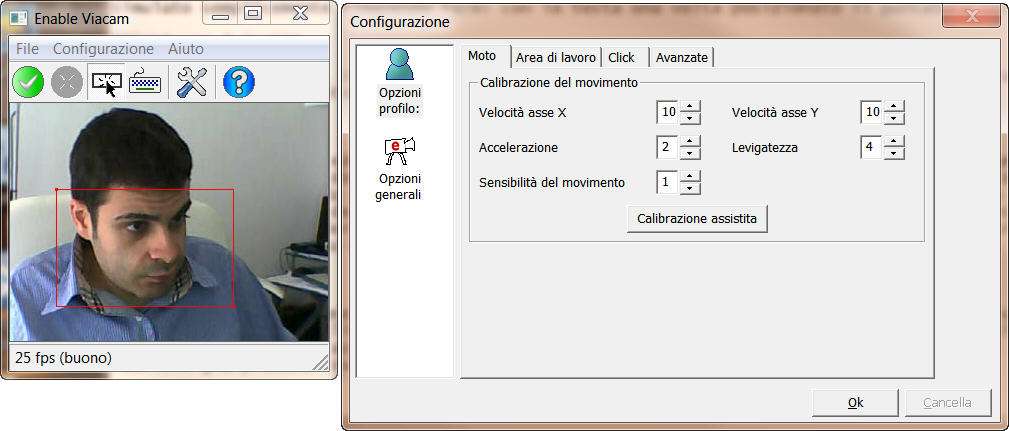Screen dimensions: 1009x431
Task: Click the Calibrazione assistita button
Action: (697, 219)
